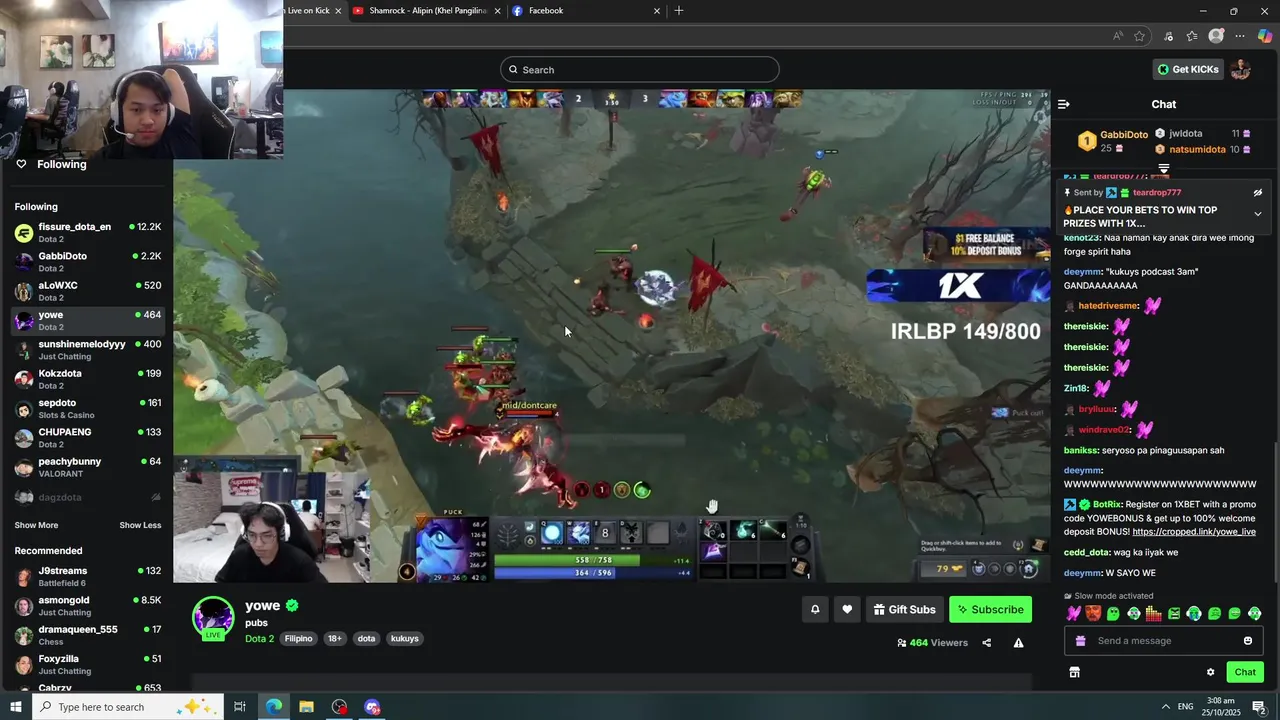Open Task View on the taskbar
Viewport: 1280px width, 720px height.
[240, 707]
